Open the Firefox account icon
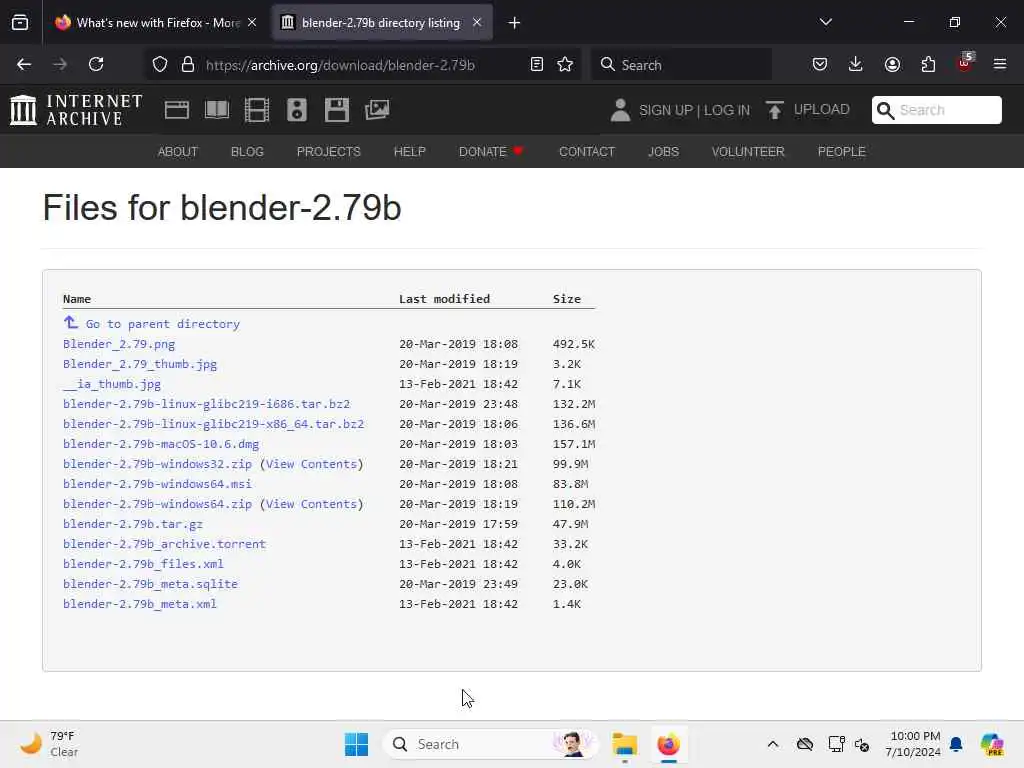 (892, 64)
